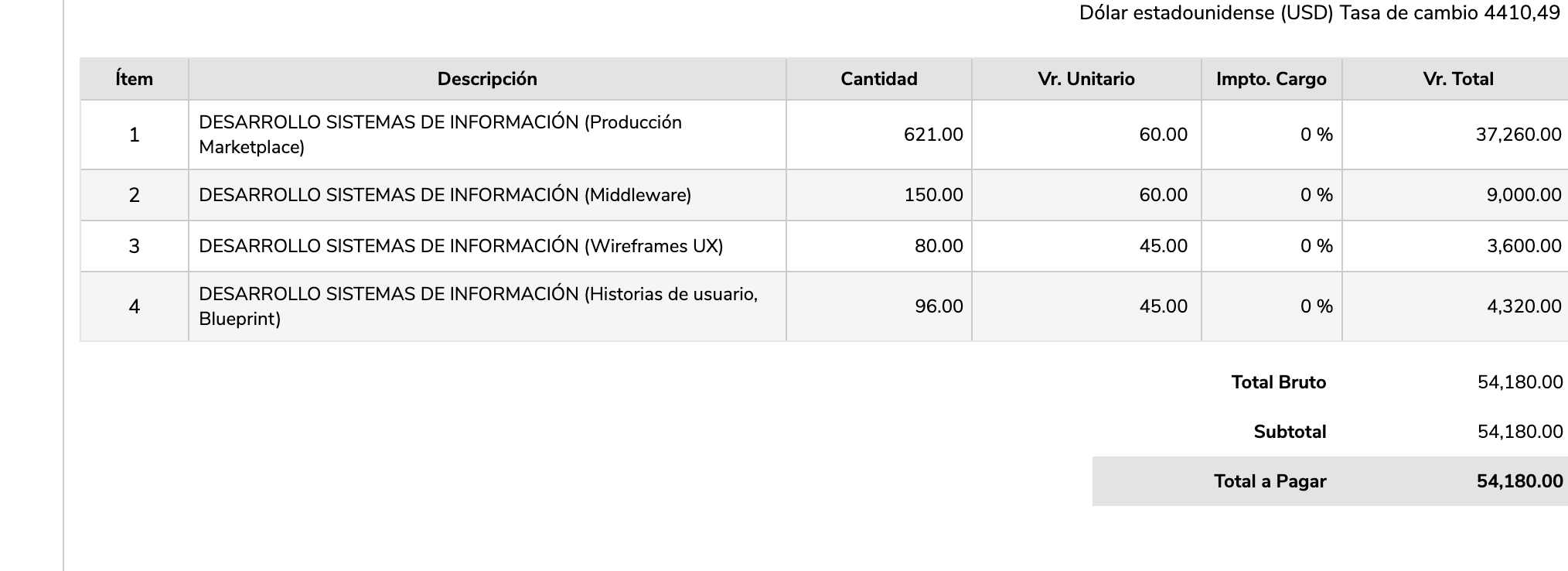Select the 4,320.00 row total
The image size is (1568, 571).
pyautogui.click(x=1523, y=306)
